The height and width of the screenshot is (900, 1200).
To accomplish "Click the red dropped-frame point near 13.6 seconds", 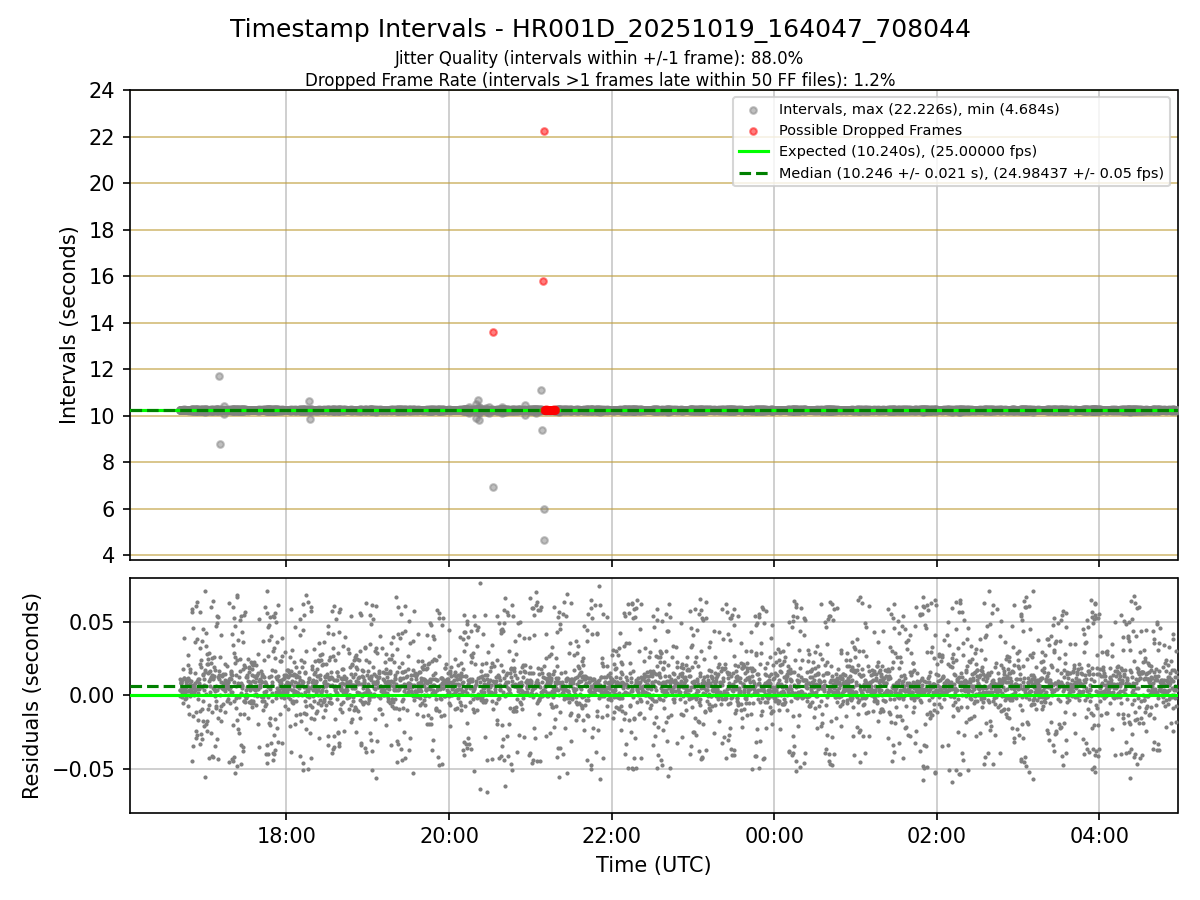I will click(x=493, y=332).
